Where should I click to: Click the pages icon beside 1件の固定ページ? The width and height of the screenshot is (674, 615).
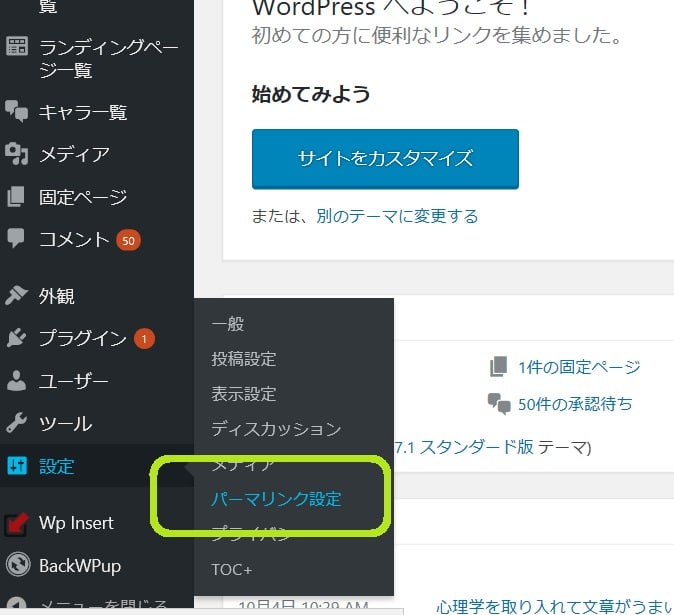pos(498,367)
